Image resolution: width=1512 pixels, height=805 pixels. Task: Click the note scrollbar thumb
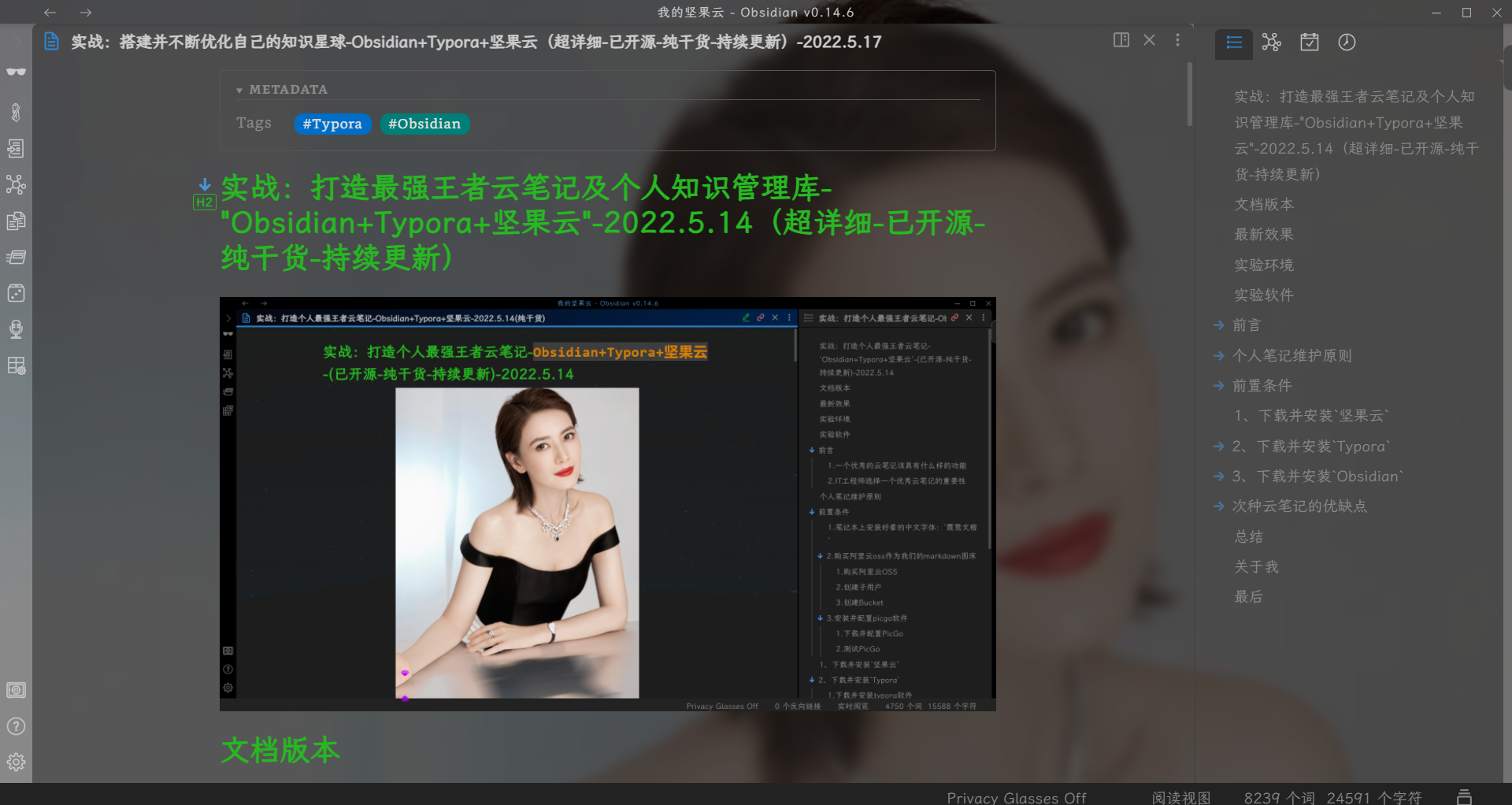tap(1189, 95)
